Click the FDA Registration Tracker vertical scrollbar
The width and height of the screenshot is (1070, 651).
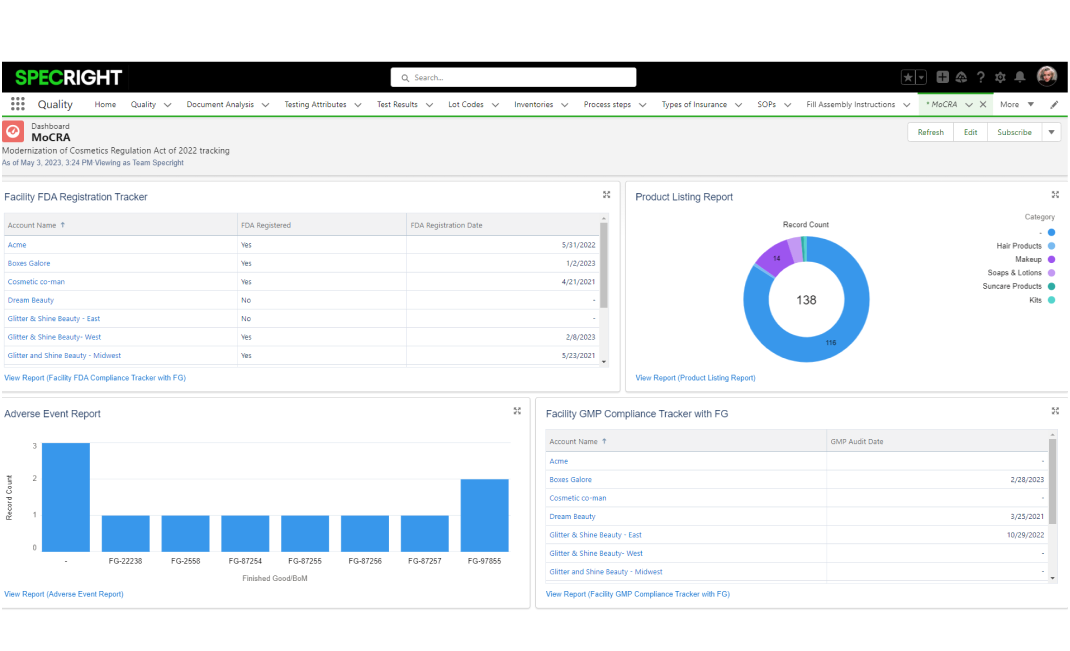tap(604, 263)
